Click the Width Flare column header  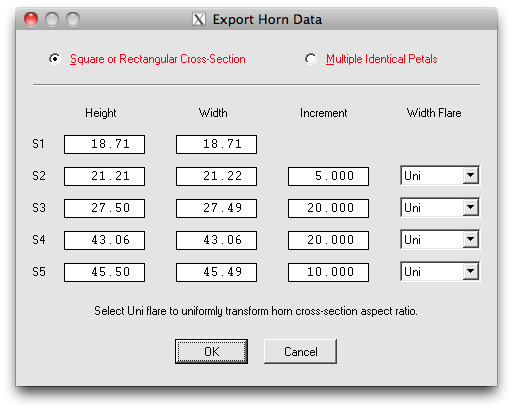(434, 113)
